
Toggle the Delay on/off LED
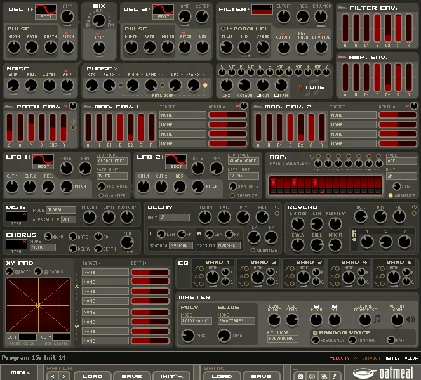point(277,213)
